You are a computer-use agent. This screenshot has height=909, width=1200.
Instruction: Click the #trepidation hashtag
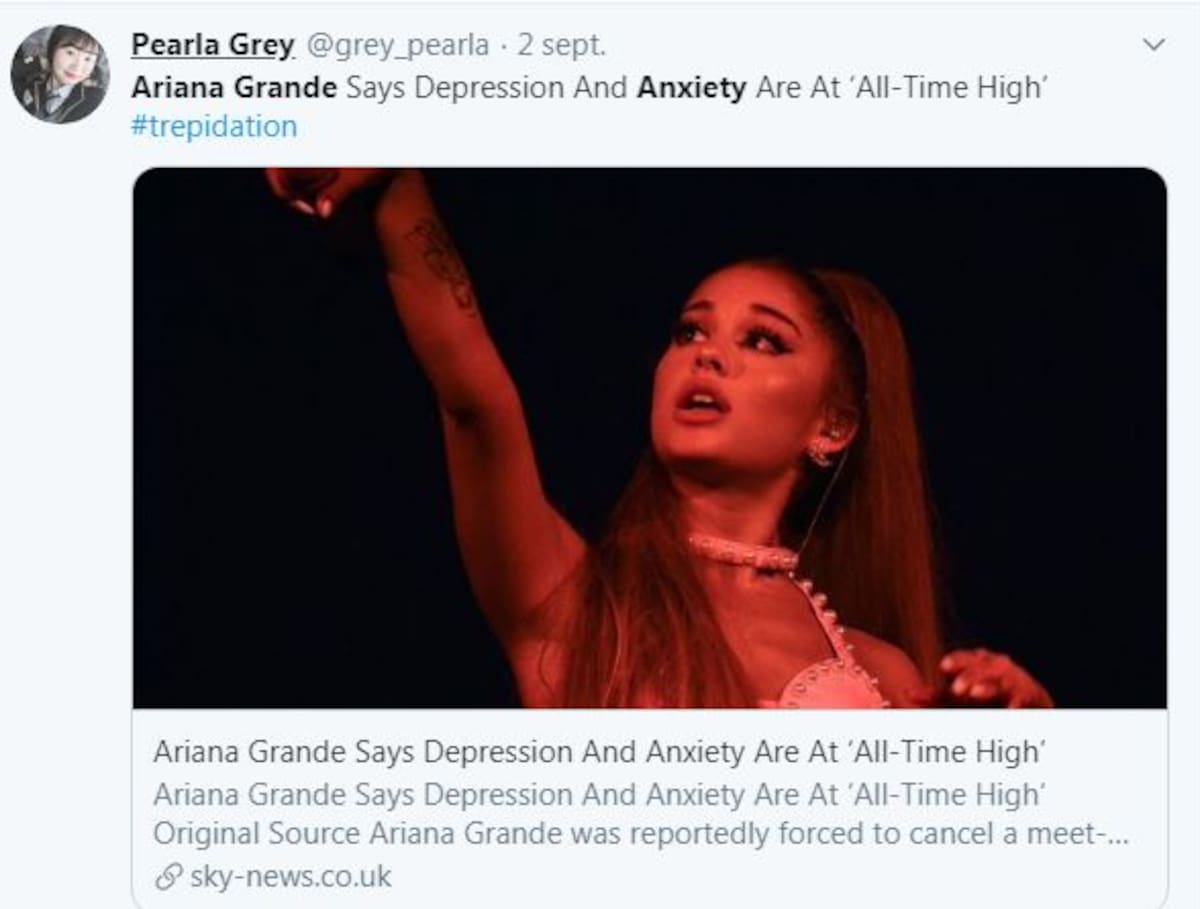pyautogui.click(x=214, y=126)
